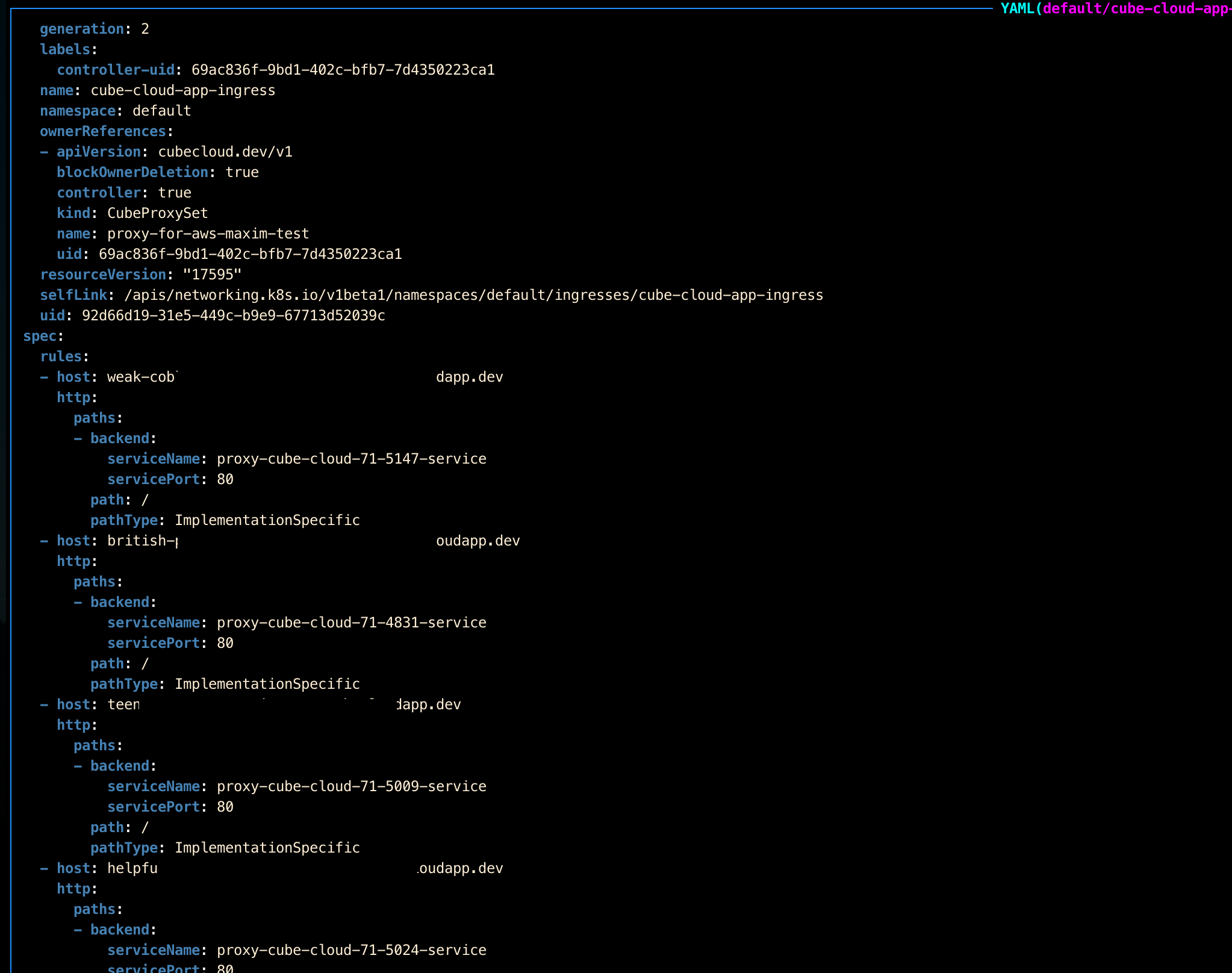Click ownerReferences uid 69ac836f line
The image size is (1232, 973).
[229, 254]
